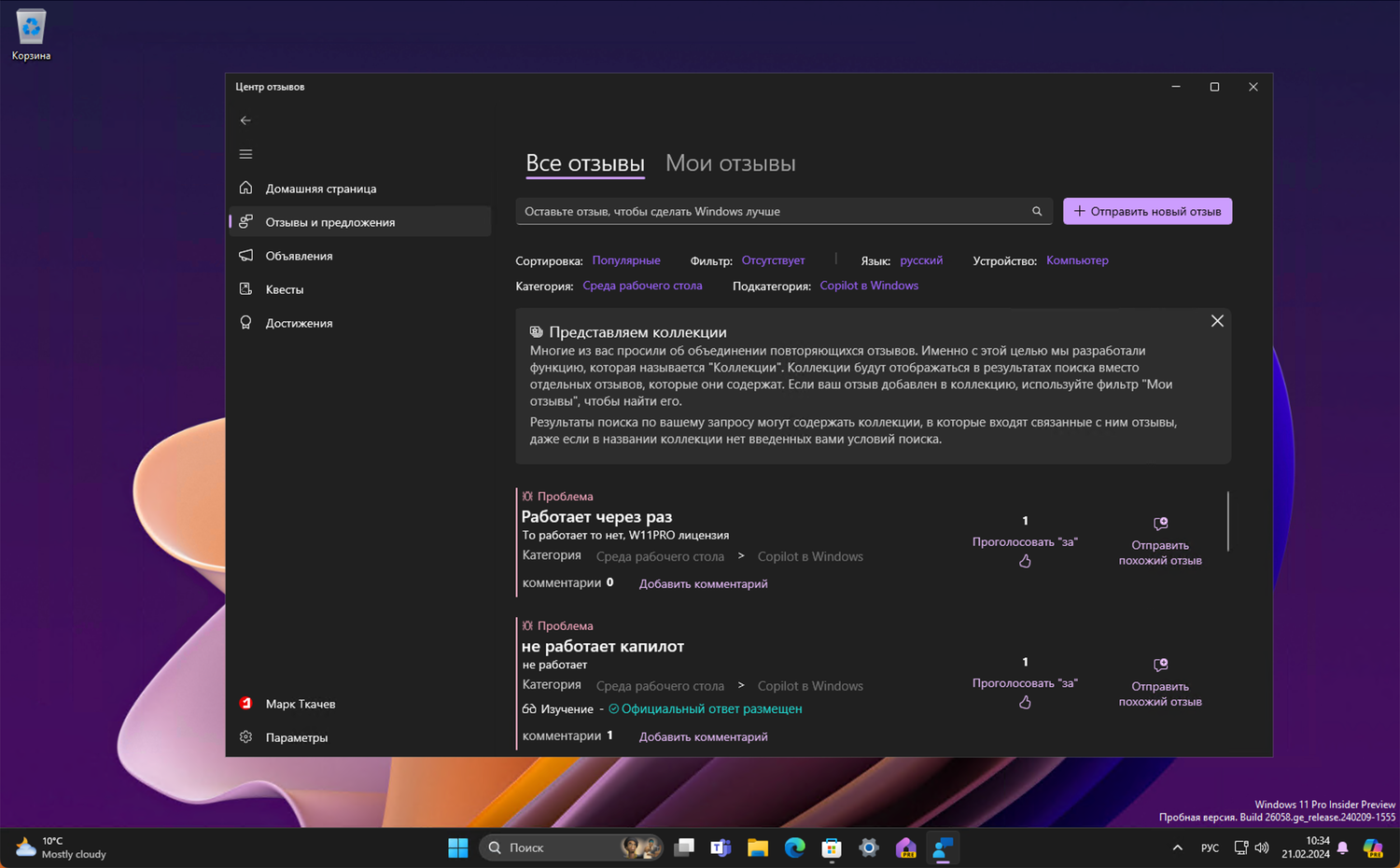Open File Explorer from the taskbar
The height and width of the screenshot is (868, 1400).
tap(758, 847)
